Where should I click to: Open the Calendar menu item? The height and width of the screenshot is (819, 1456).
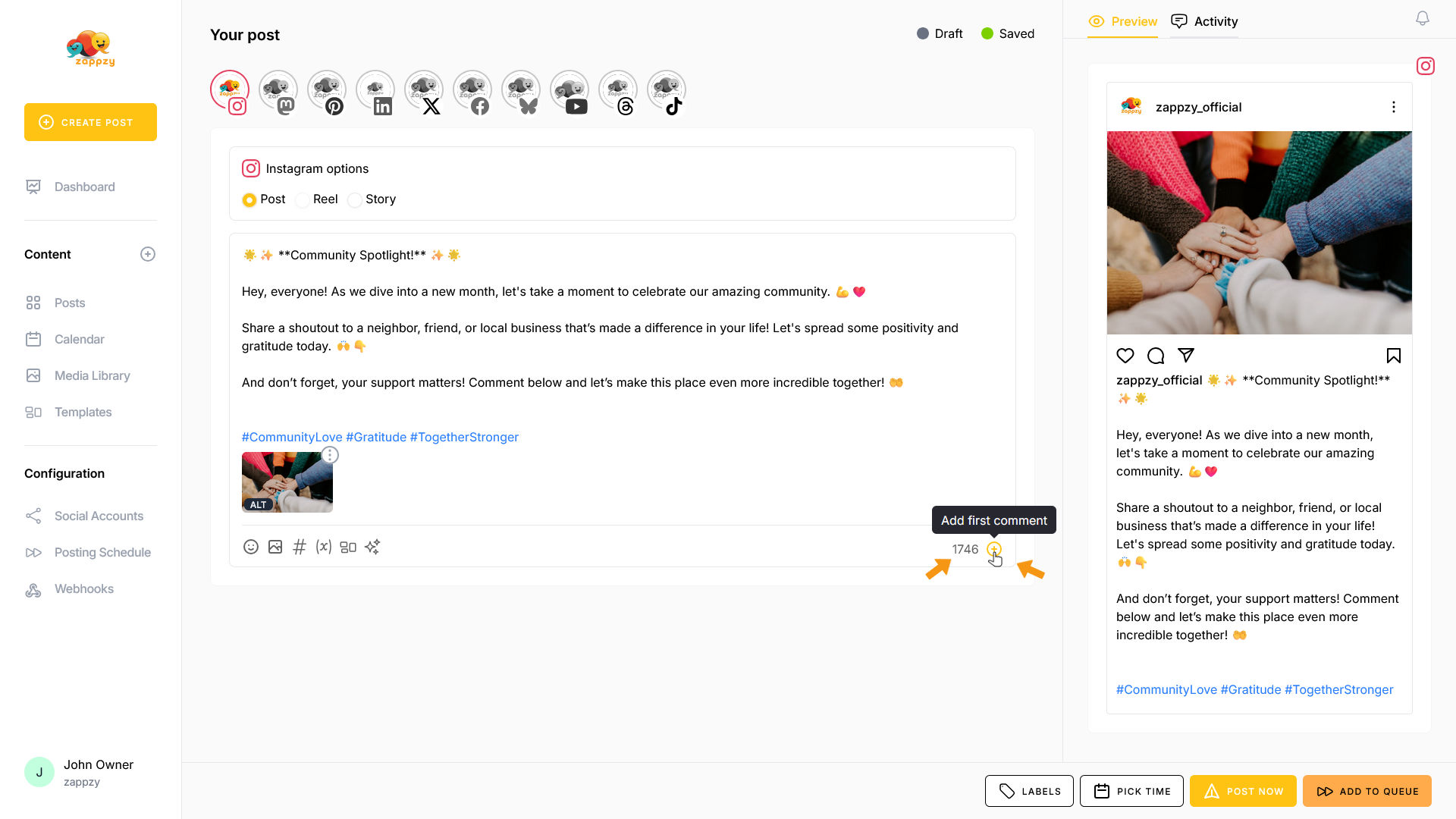tap(79, 339)
